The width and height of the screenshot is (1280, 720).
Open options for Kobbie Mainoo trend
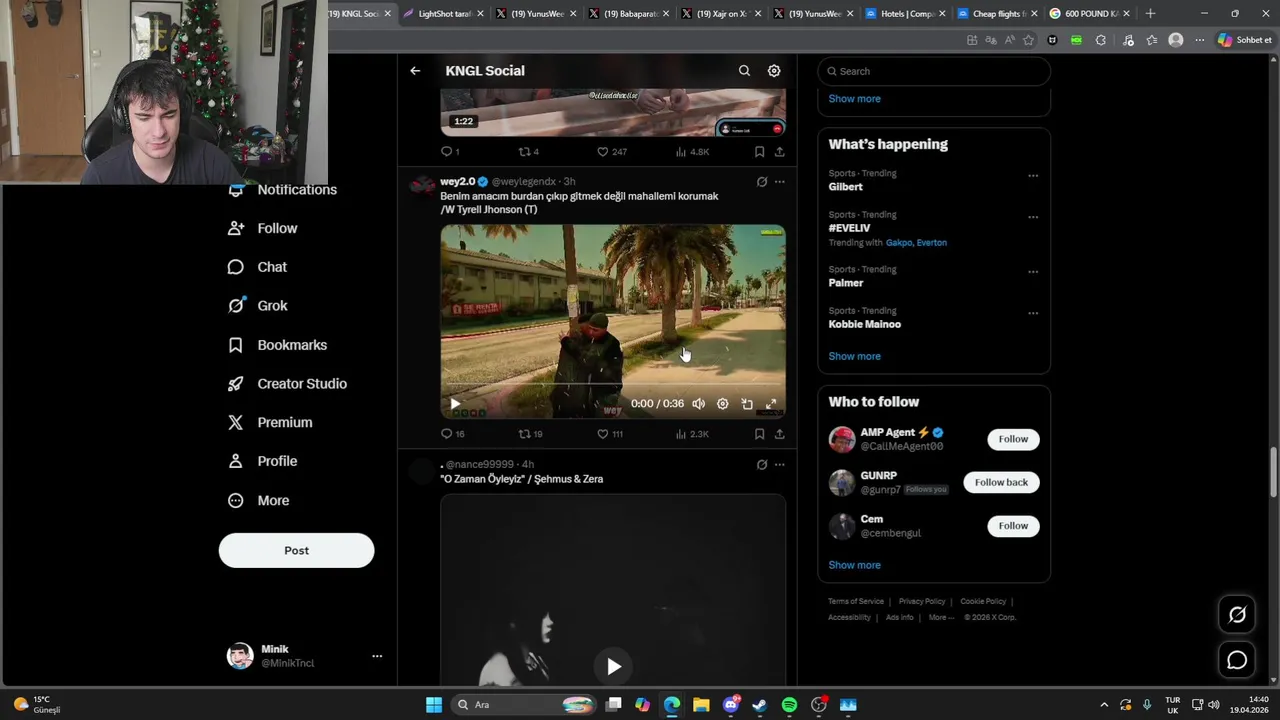click(1033, 313)
